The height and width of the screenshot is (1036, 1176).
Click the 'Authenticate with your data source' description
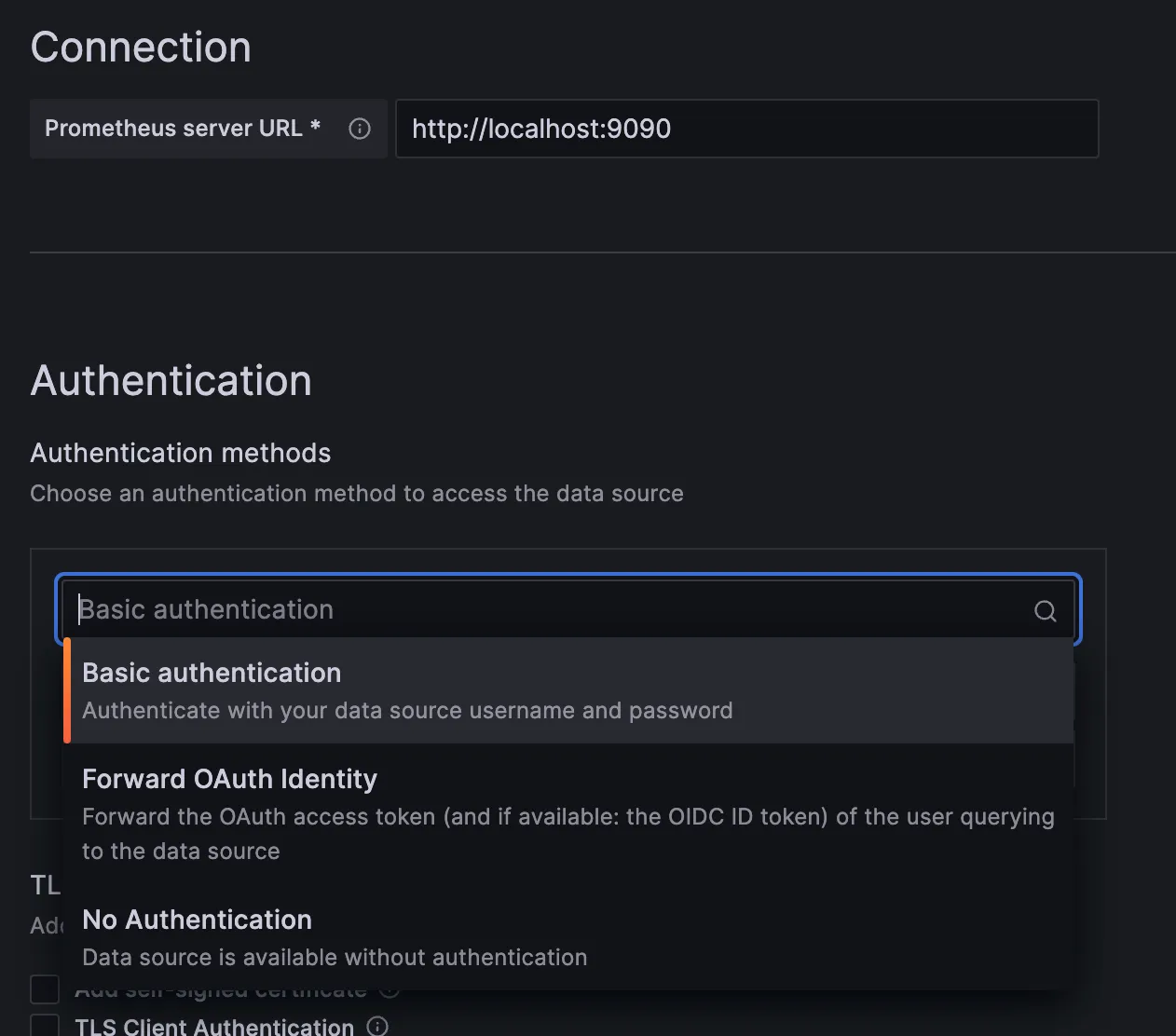[407, 711]
